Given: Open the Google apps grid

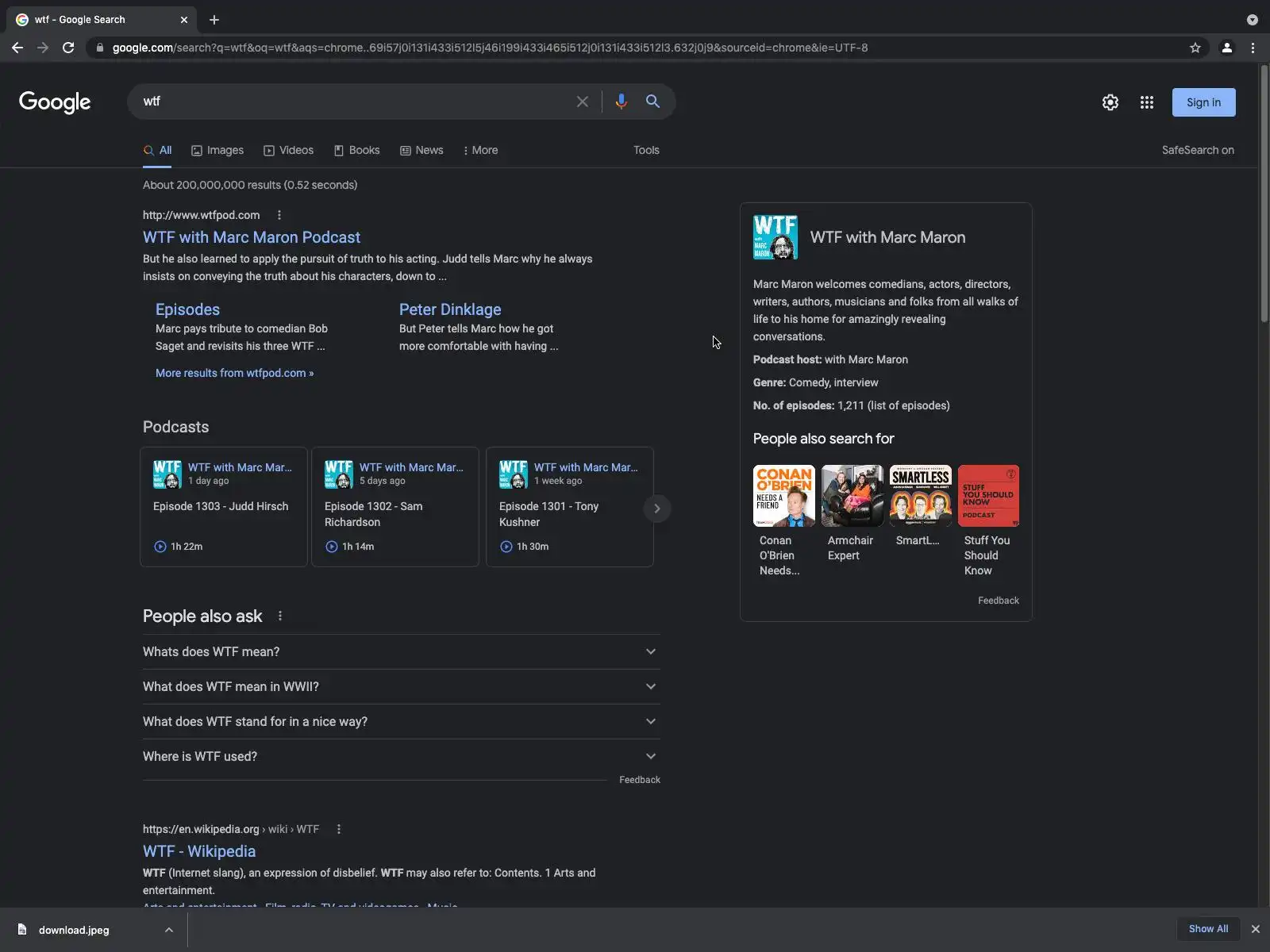Looking at the screenshot, I should click(1147, 102).
